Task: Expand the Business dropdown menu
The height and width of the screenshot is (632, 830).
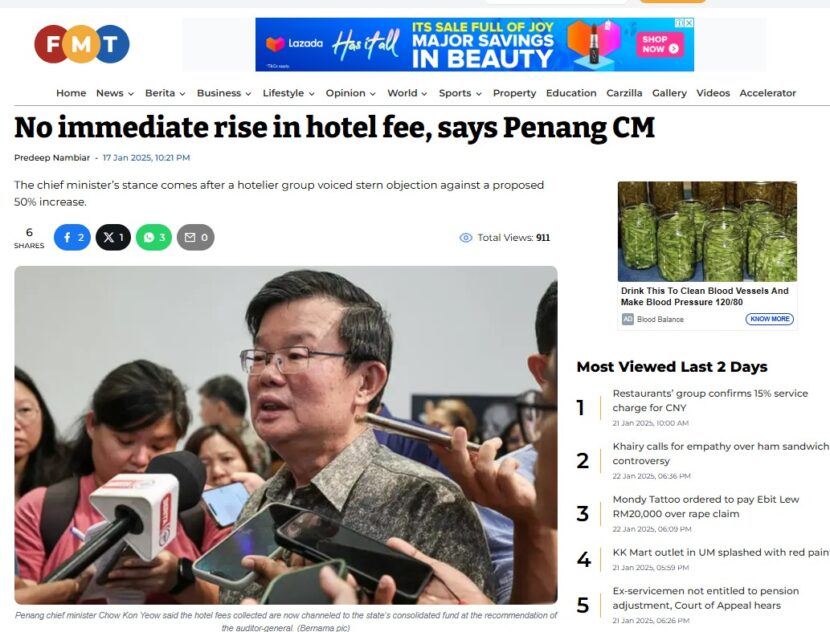Action: coord(224,93)
